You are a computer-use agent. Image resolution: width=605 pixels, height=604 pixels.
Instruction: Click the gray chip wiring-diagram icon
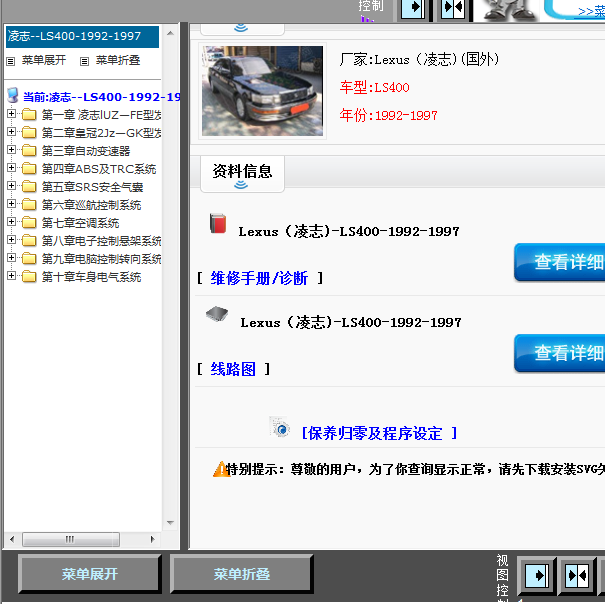pyautogui.click(x=217, y=314)
